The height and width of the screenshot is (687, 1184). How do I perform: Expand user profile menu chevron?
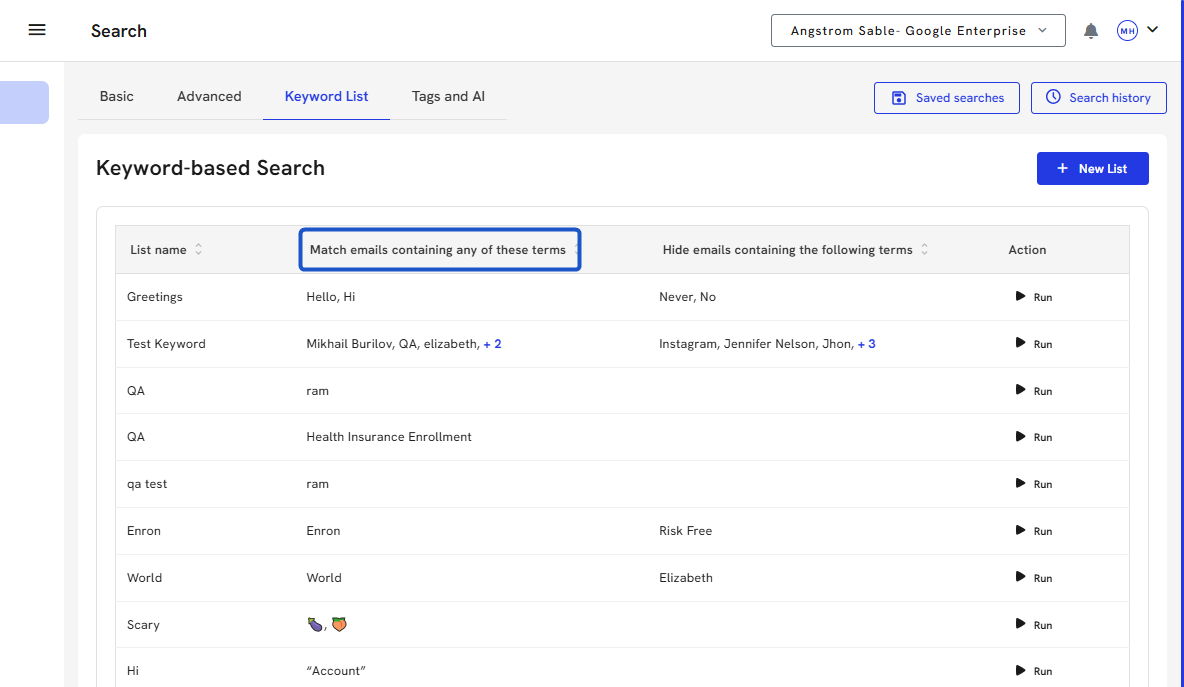1153,30
